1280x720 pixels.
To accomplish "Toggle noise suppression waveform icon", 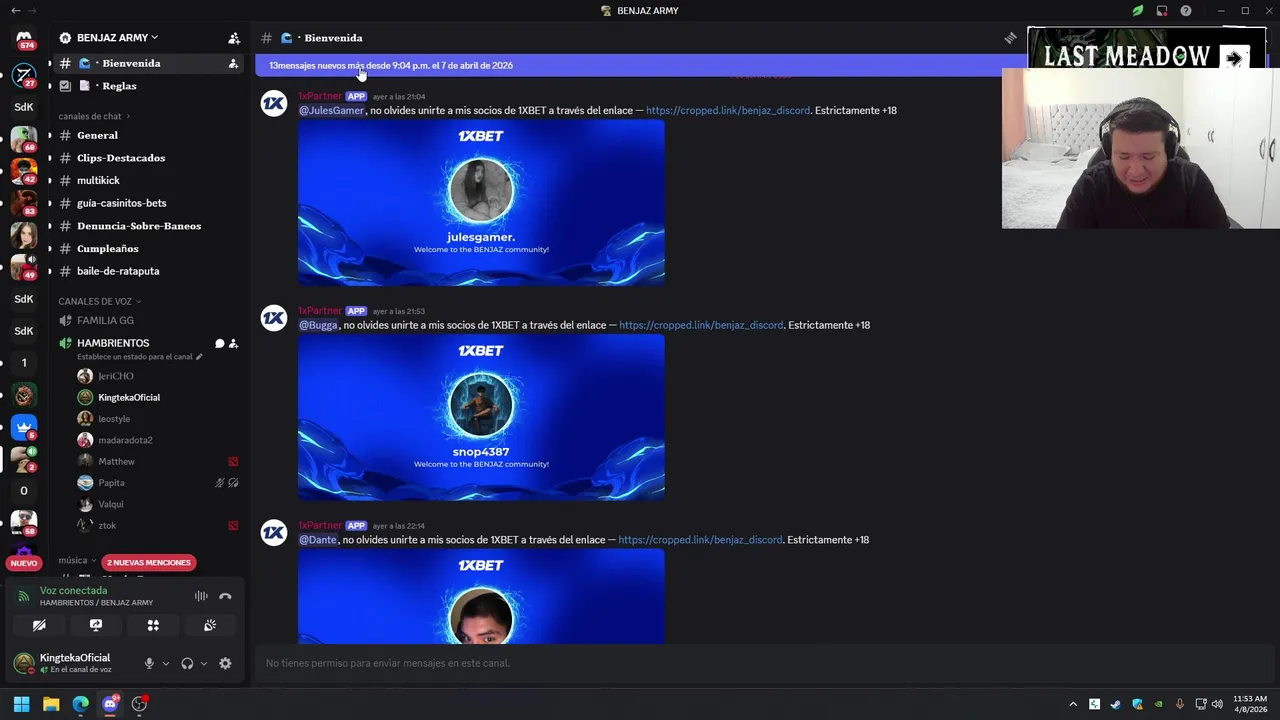I will point(201,596).
